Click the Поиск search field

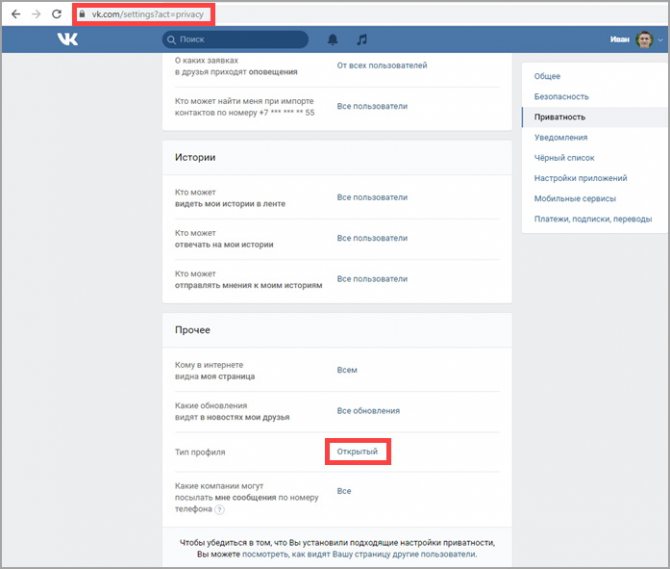click(235, 39)
